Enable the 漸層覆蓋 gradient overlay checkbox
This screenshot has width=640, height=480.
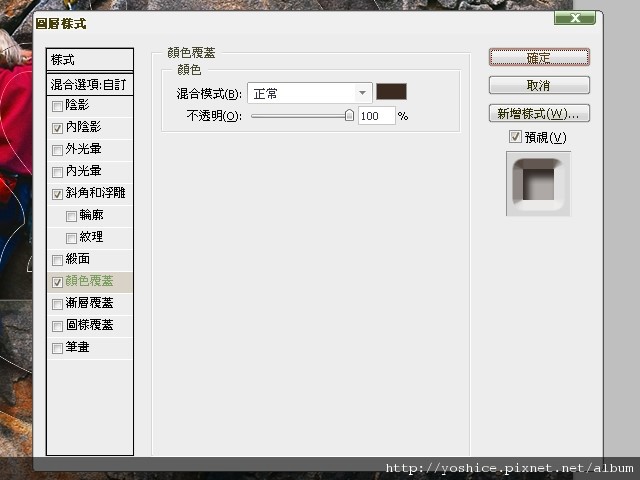57,304
